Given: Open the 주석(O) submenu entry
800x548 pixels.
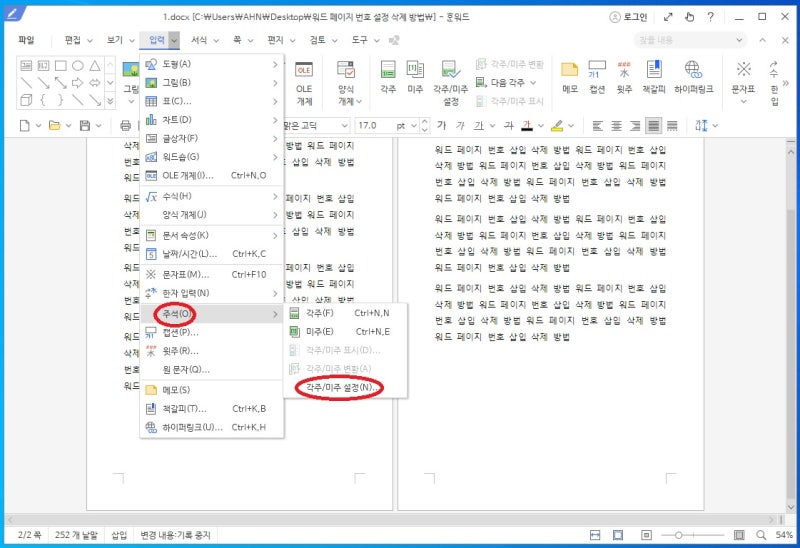Looking at the screenshot, I should point(212,314).
